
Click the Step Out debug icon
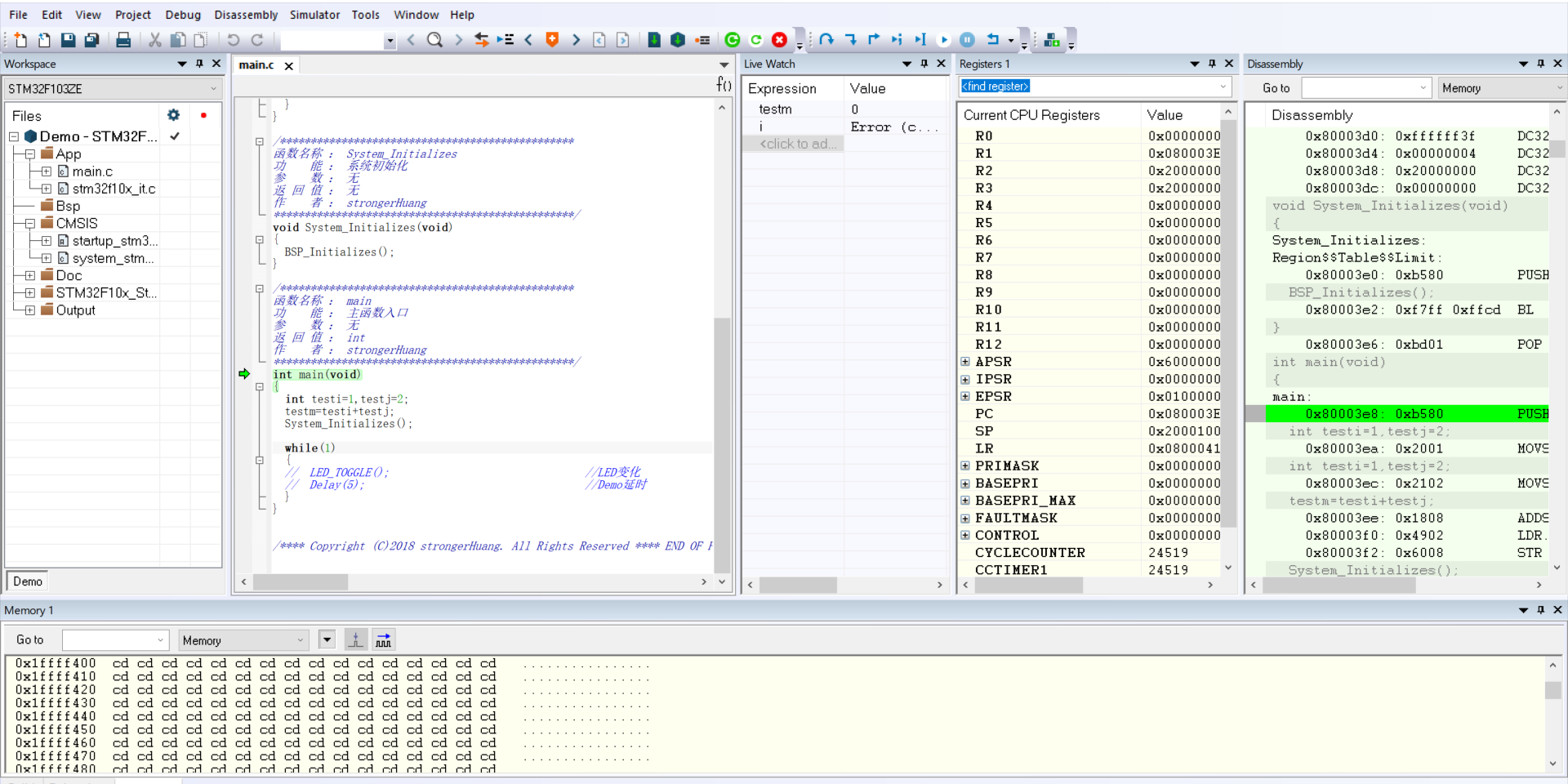[874, 39]
